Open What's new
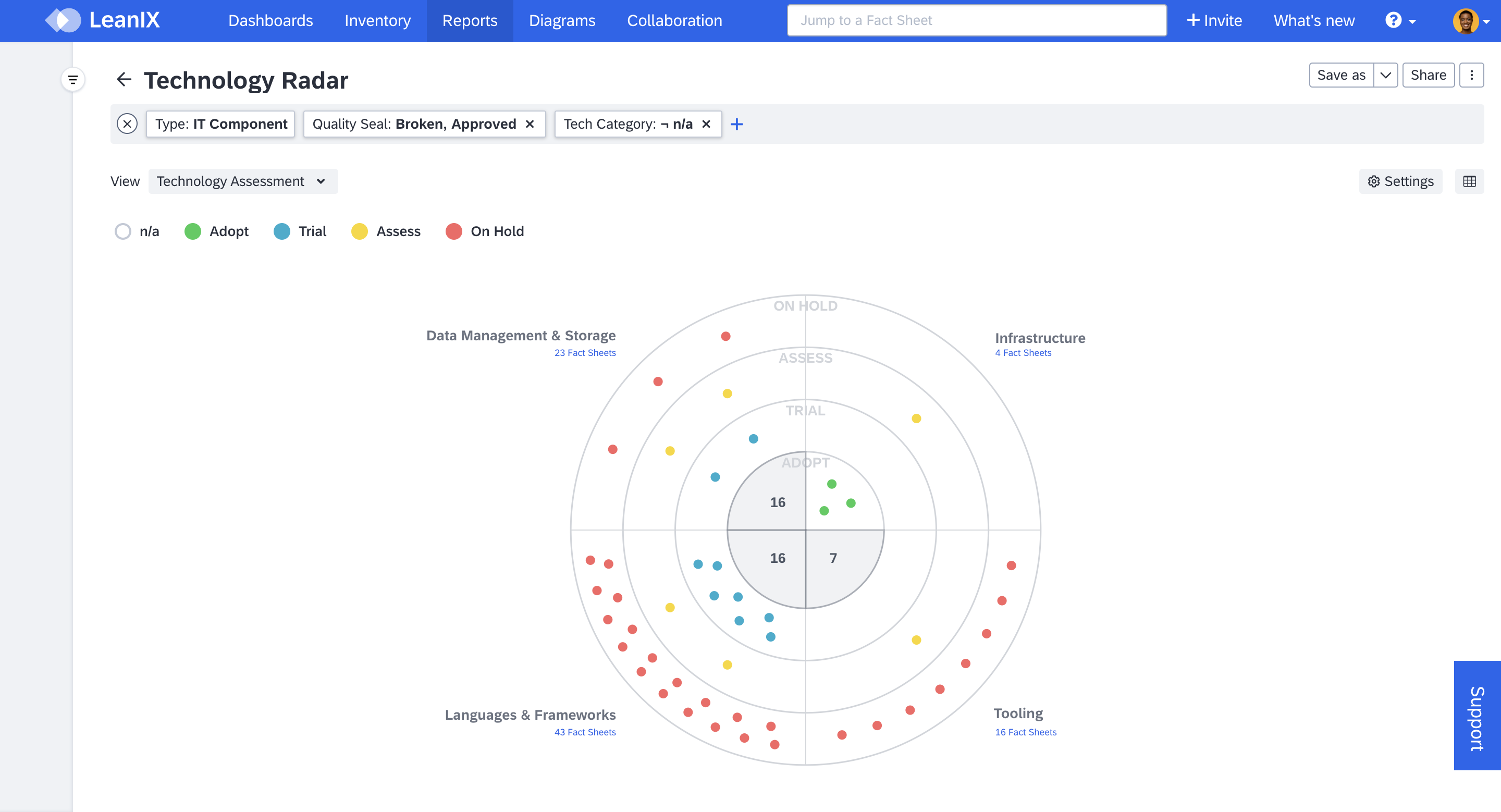Image resolution: width=1501 pixels, height=812 pixels. click(1314, 20)
